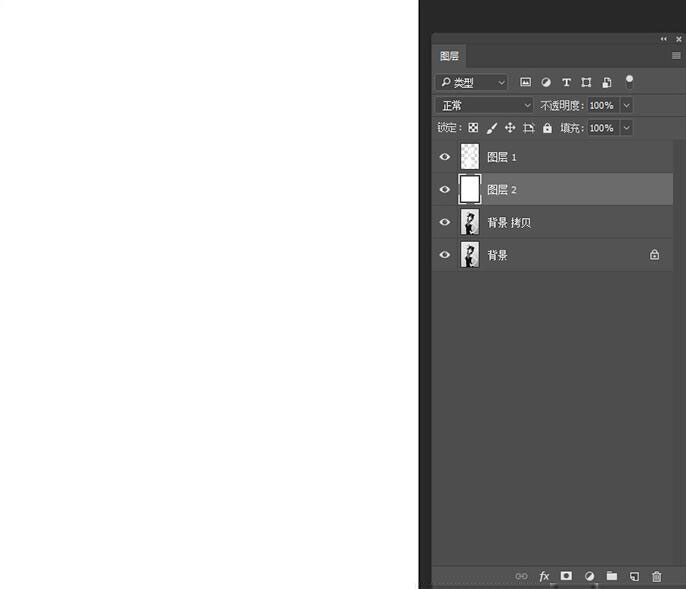Filter layers by adjustment layer icon

[546, 82]
